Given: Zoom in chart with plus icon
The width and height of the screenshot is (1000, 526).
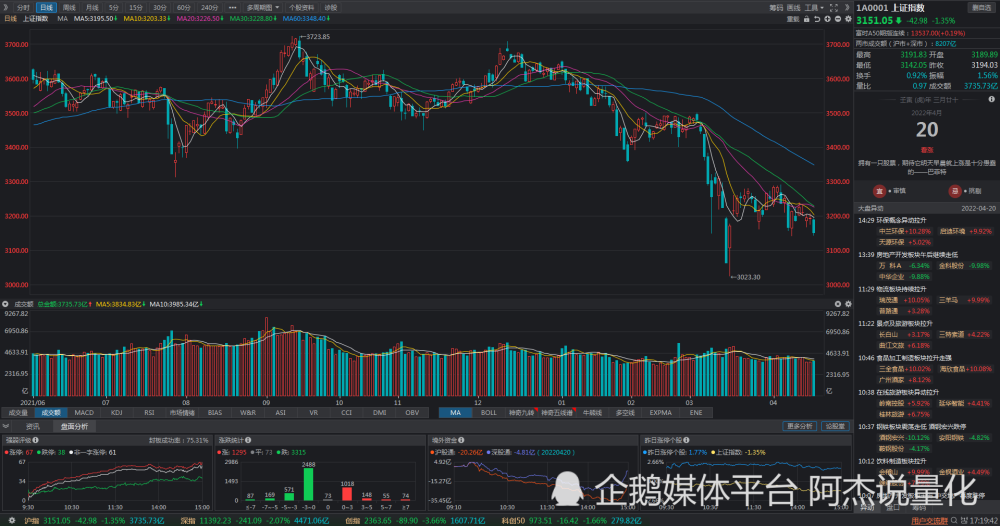Looking at the screenshot, I should click(x=827, y=19).
